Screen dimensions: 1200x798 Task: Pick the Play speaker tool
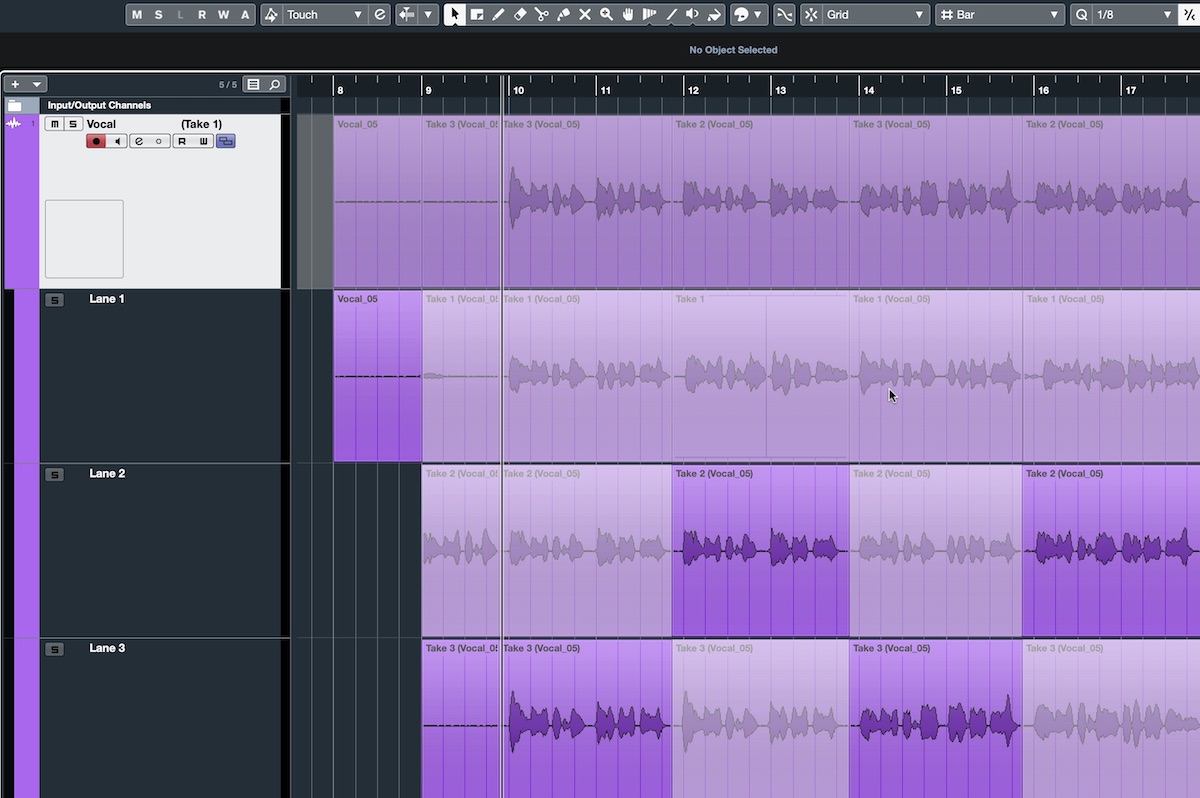(693, 15)
